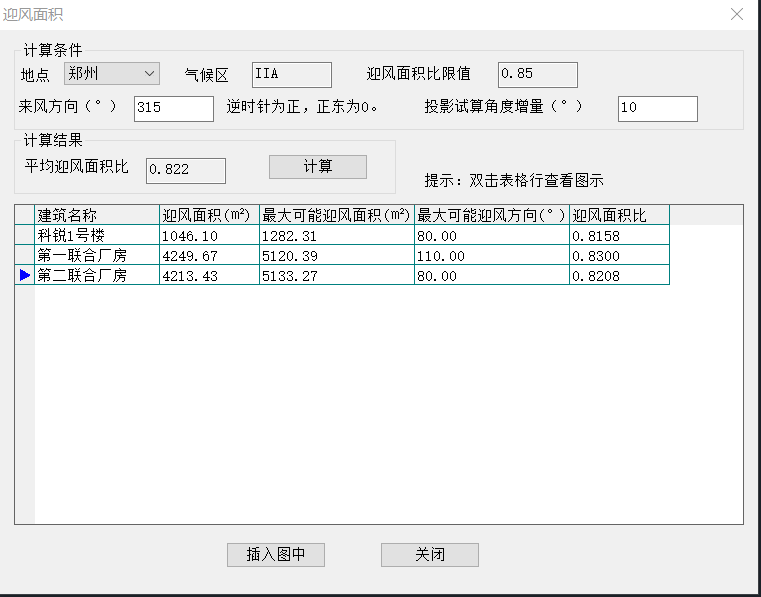Click the 迎风面积(m²) column header
The height and width of the screenshot is (597, 761).
point(209,215)
